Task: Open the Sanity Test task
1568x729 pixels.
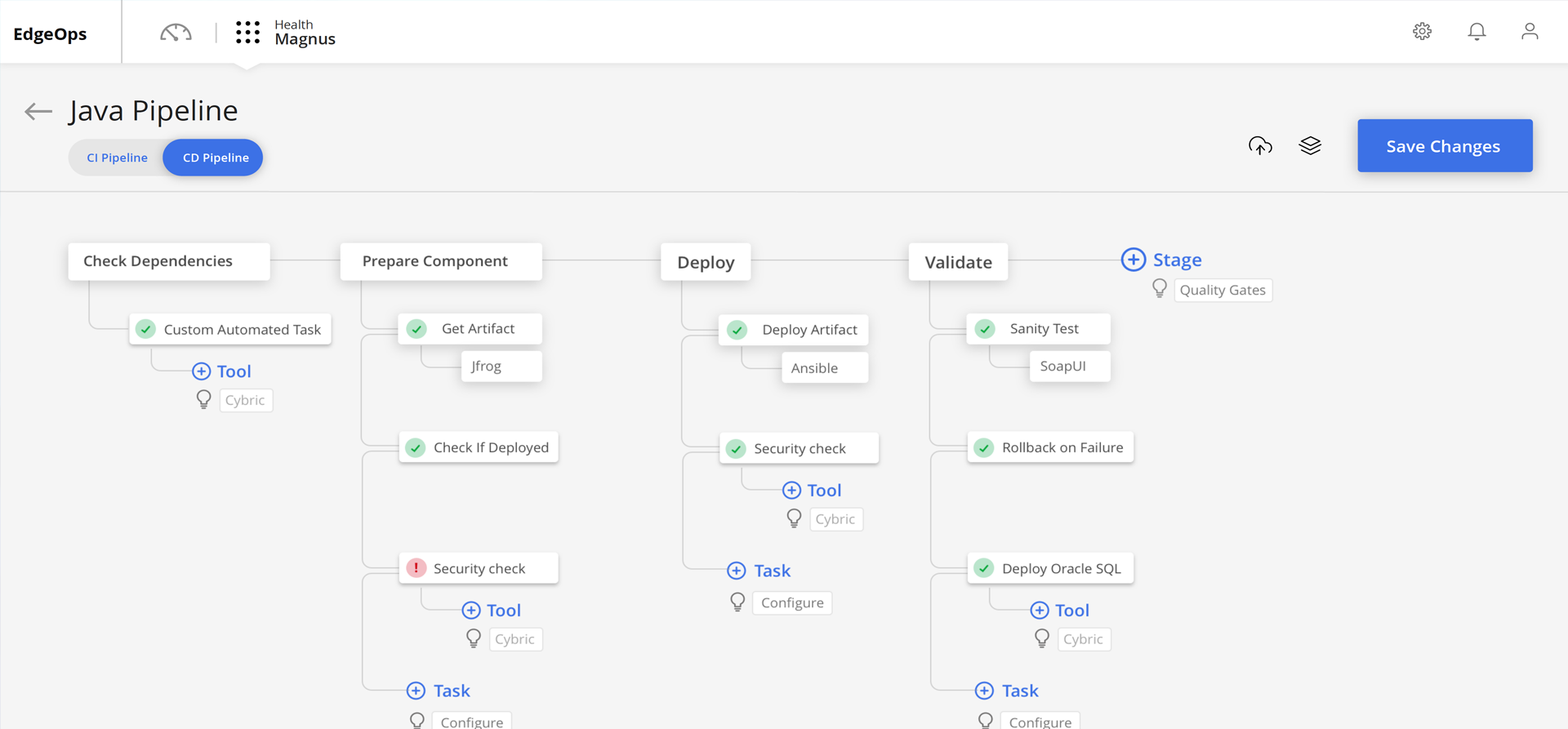Action: [x=1039, y=329]
